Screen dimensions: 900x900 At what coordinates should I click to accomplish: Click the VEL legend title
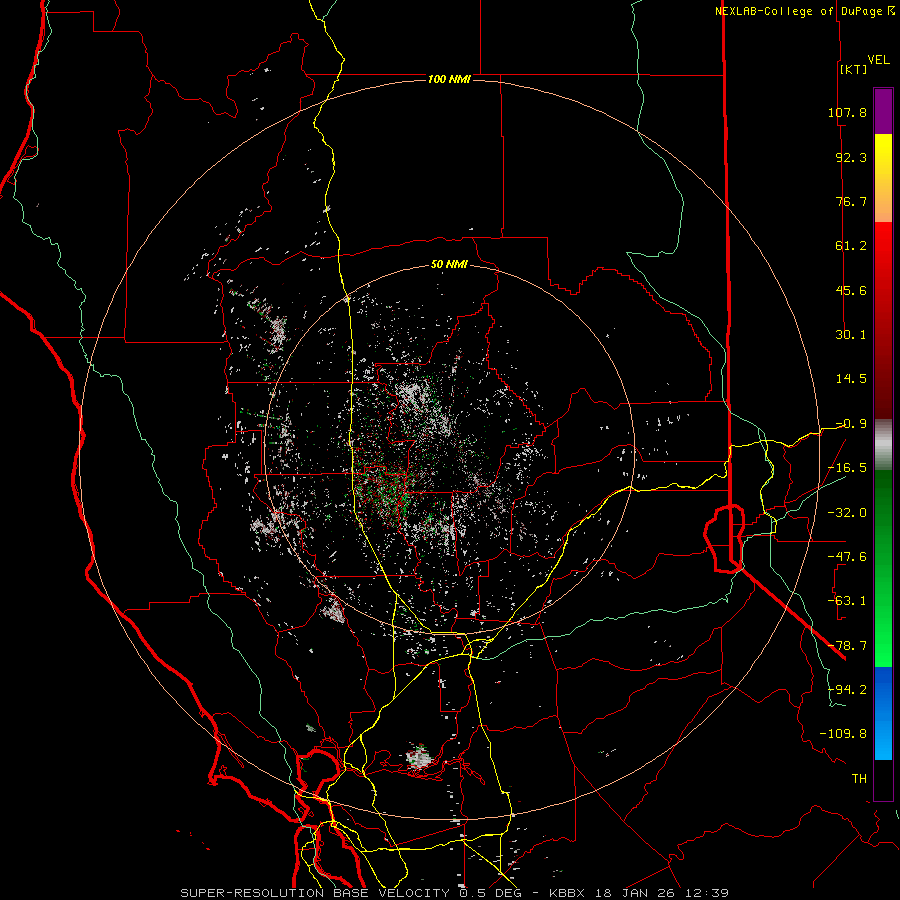(878, 60)
